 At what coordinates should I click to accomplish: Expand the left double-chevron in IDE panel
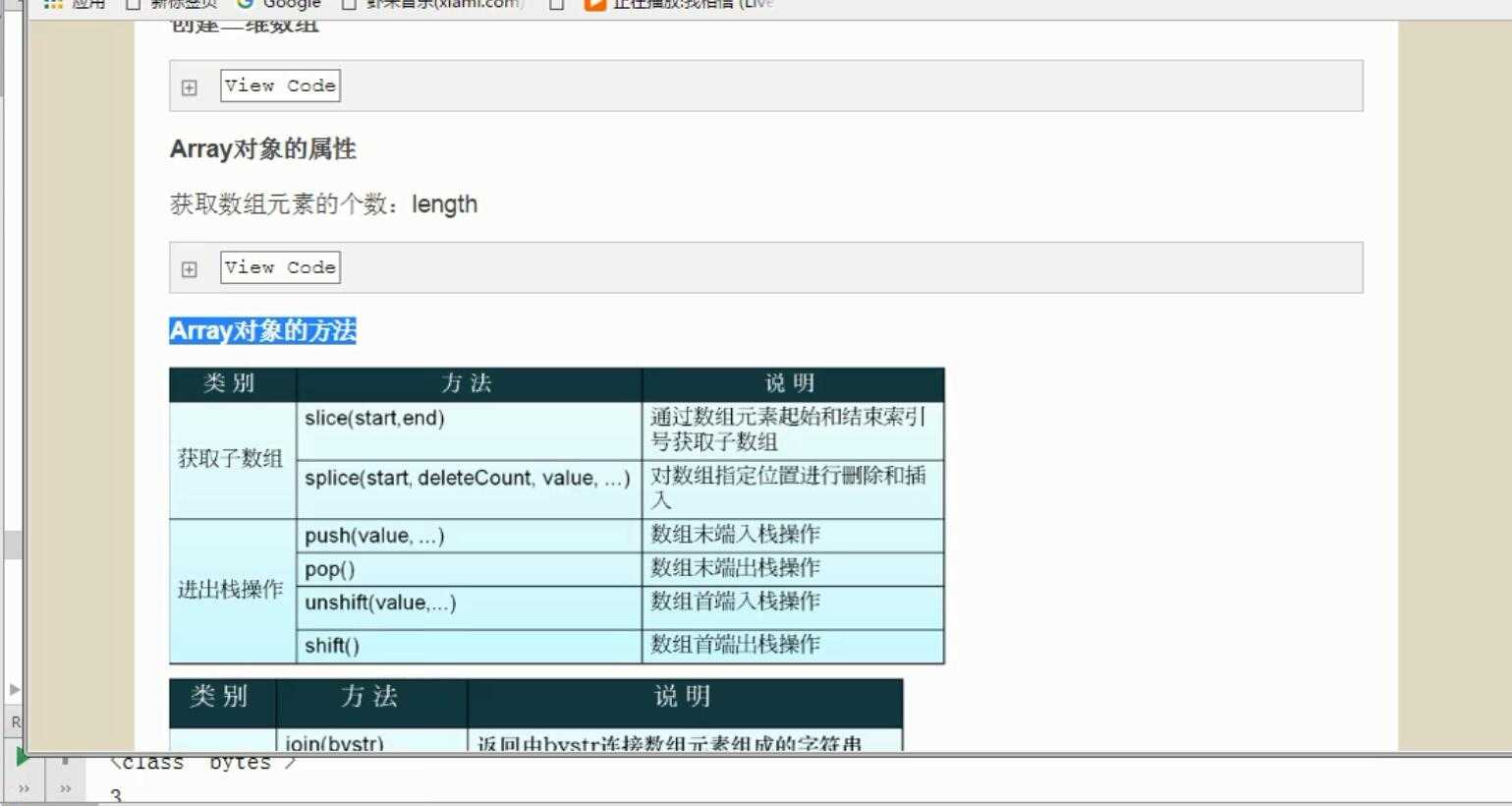coord(24,788)
